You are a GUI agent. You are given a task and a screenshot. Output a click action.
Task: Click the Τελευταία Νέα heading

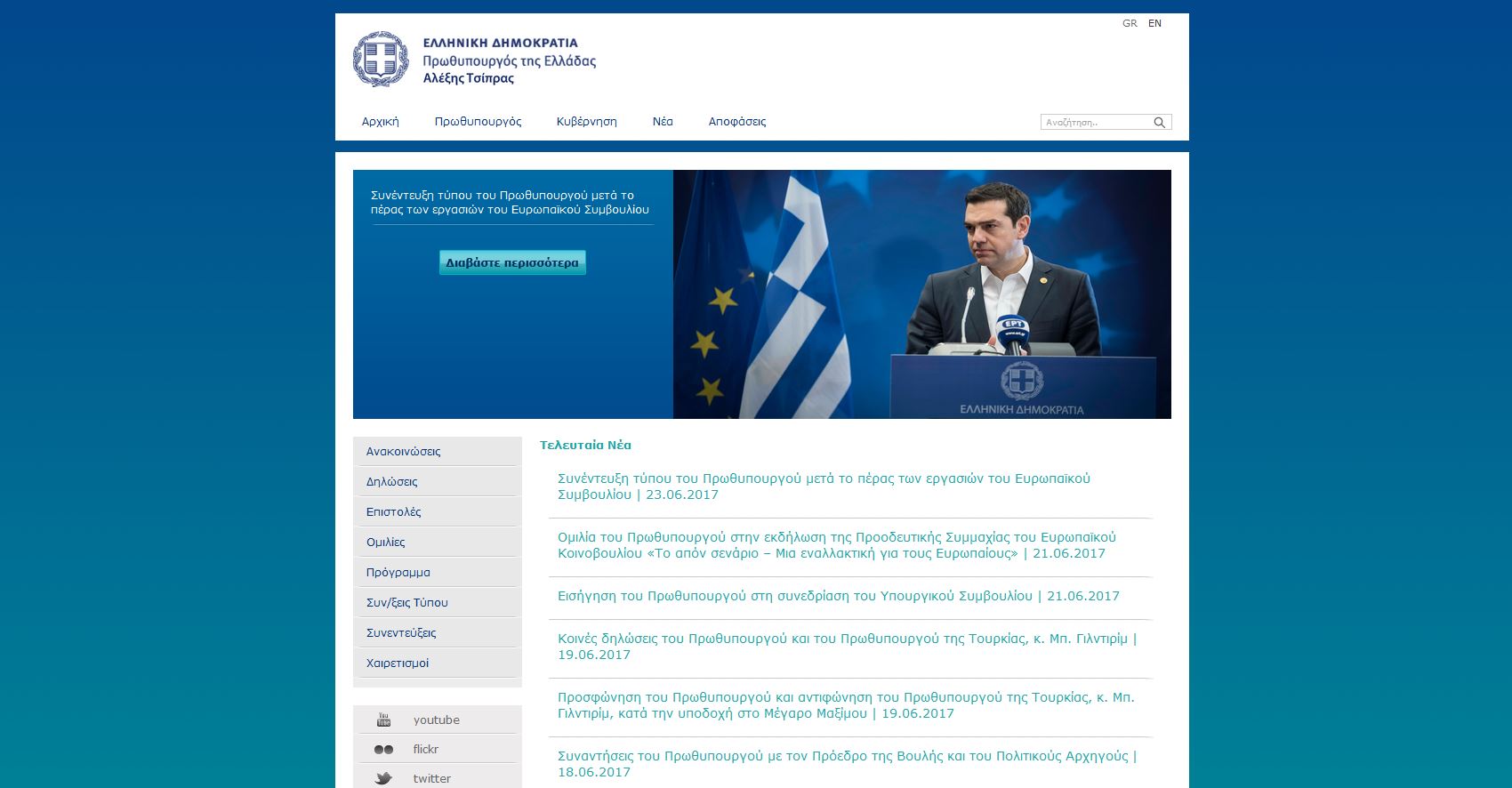[585, 445]
